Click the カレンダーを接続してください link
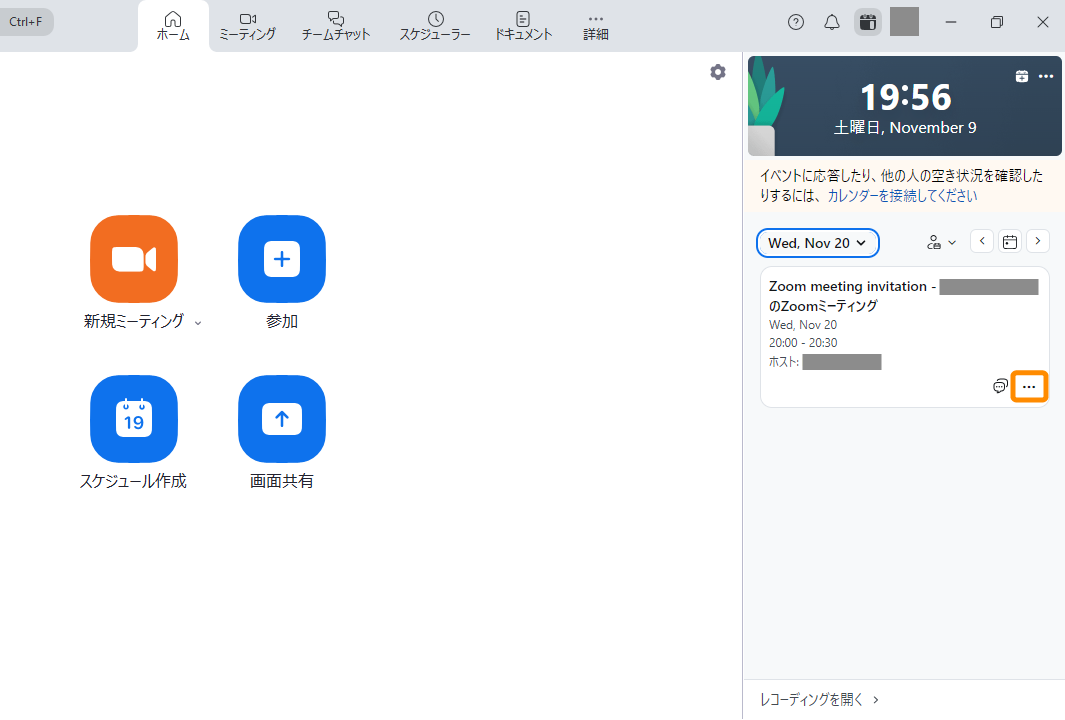 [902, 196]
